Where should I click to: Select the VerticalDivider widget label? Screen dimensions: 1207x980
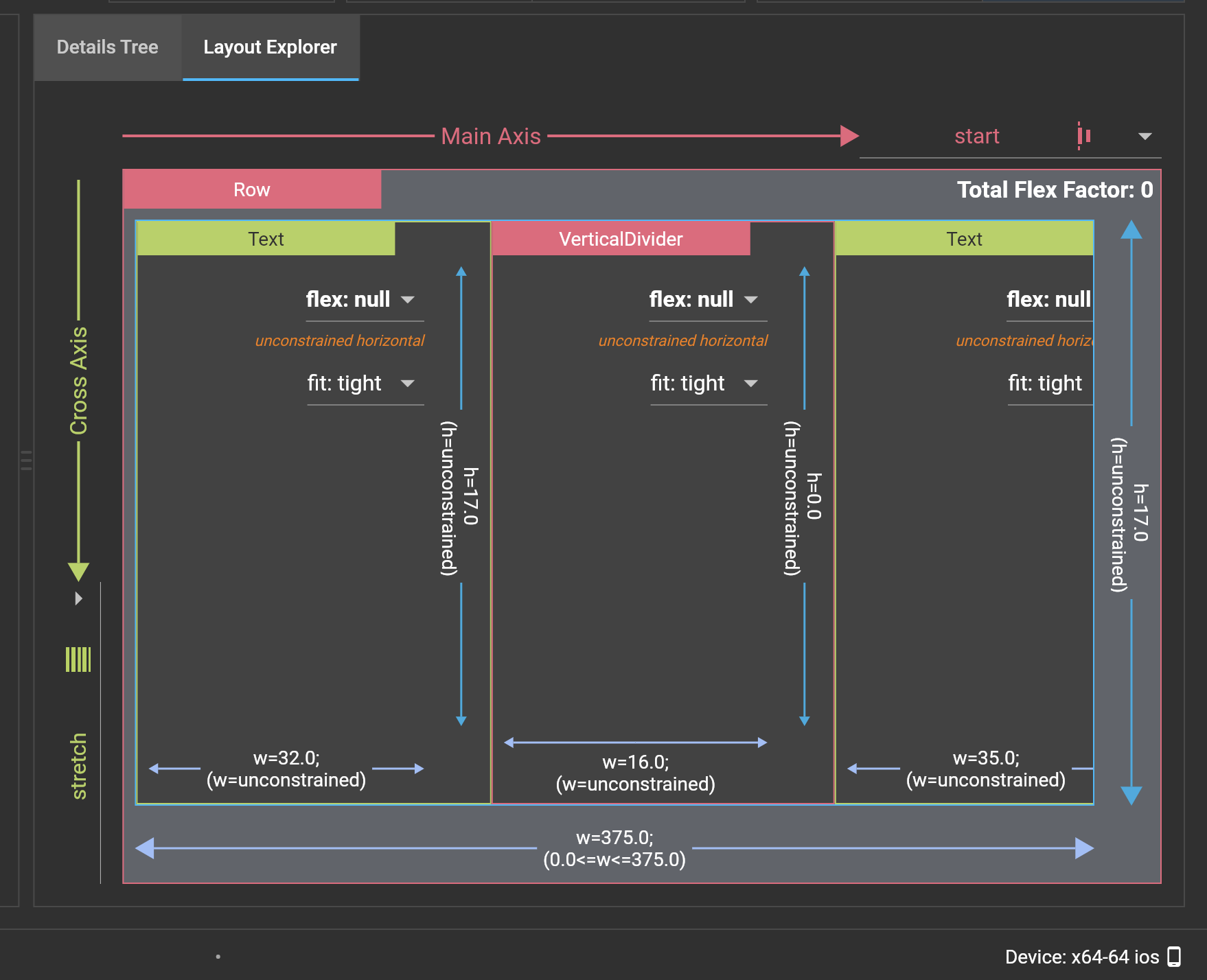[621, 239]
